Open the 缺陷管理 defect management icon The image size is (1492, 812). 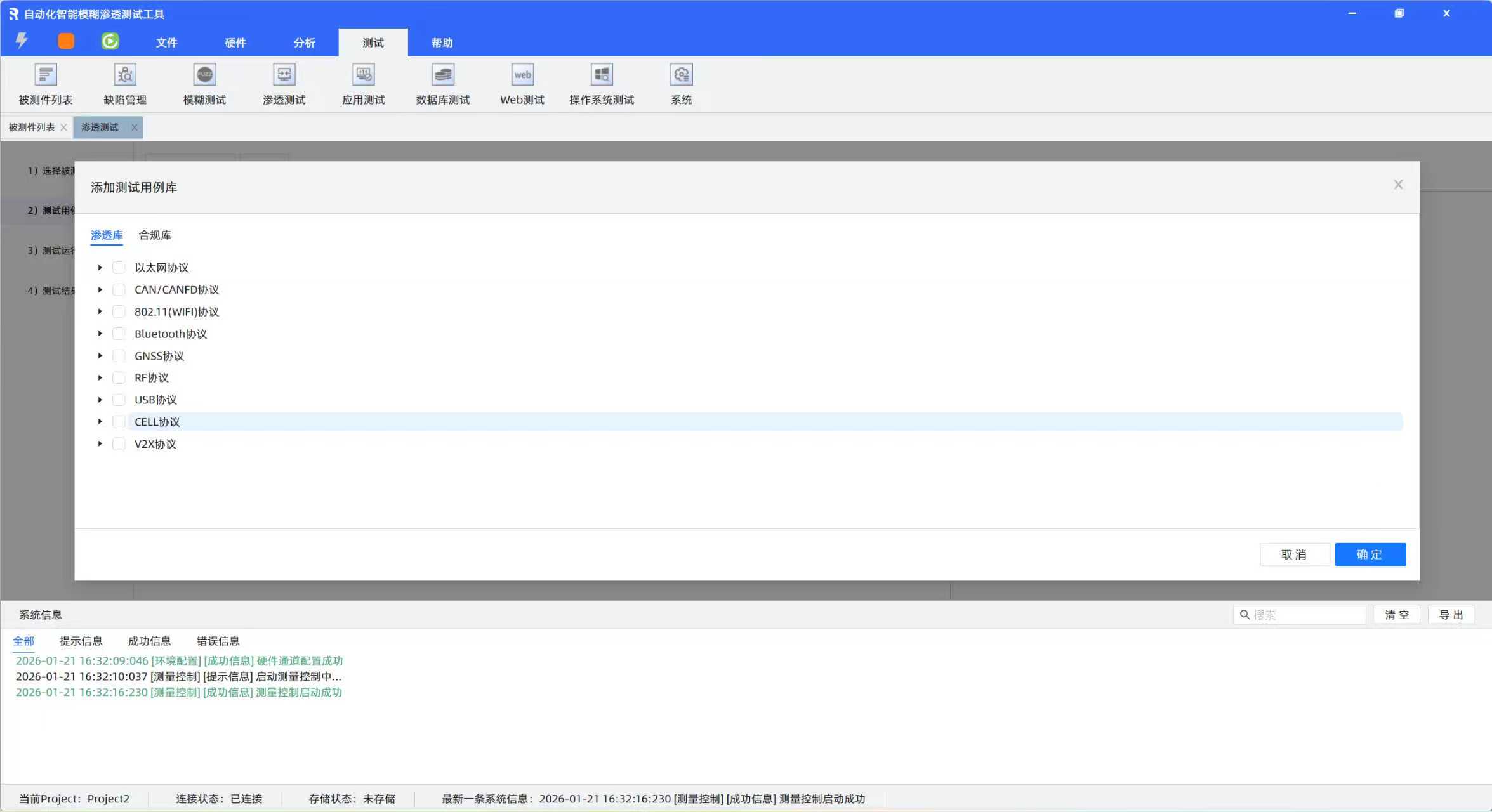click(125, 75)
